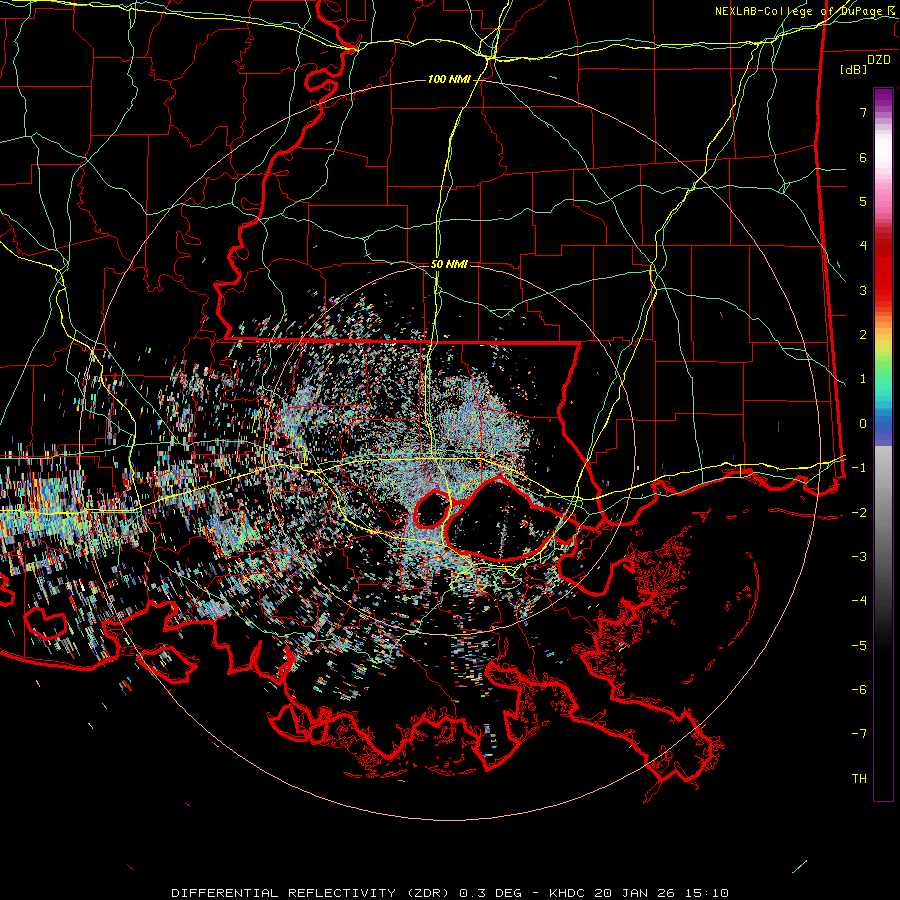This screenshot has width=900, height=900.
Task: Click the -2 value on the color scale
Action: [859, 513]
